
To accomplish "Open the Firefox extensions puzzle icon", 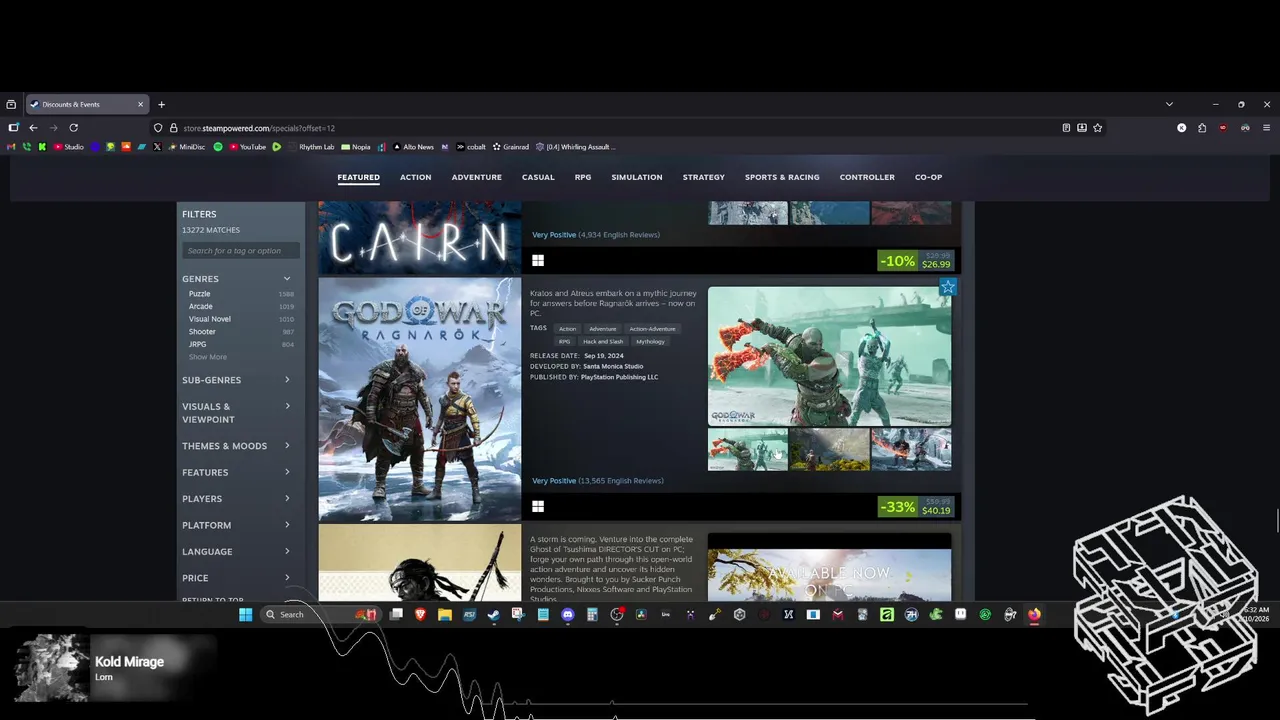I will [1202, 128].
